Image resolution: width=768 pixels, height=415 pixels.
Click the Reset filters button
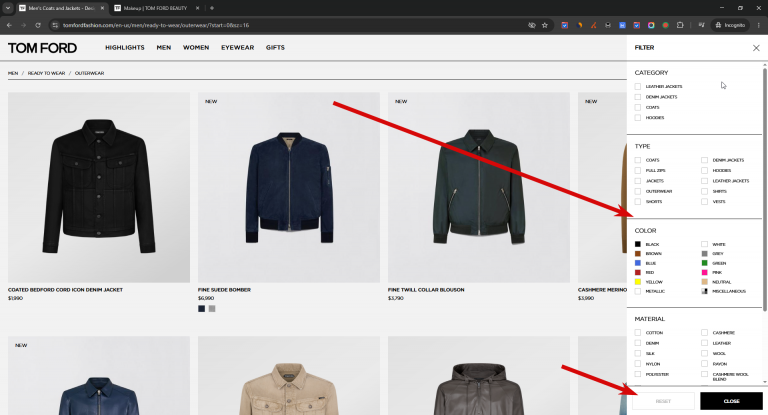pyautogui.click(x=663, y=401)
